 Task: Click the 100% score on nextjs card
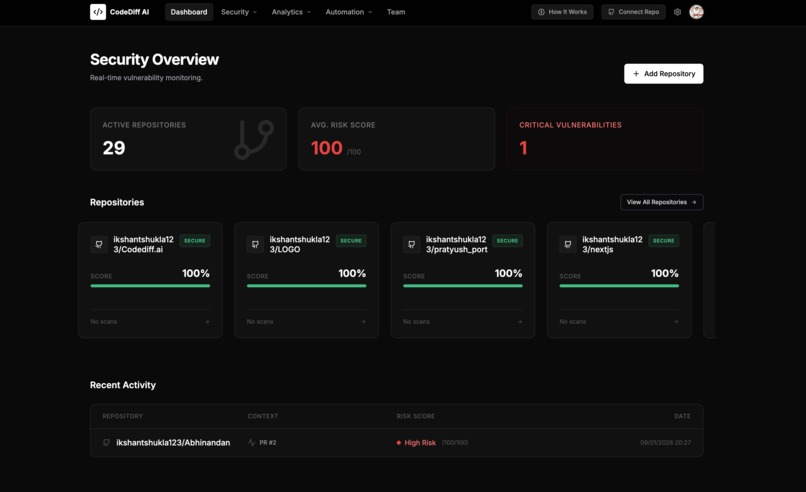point(665,274)
